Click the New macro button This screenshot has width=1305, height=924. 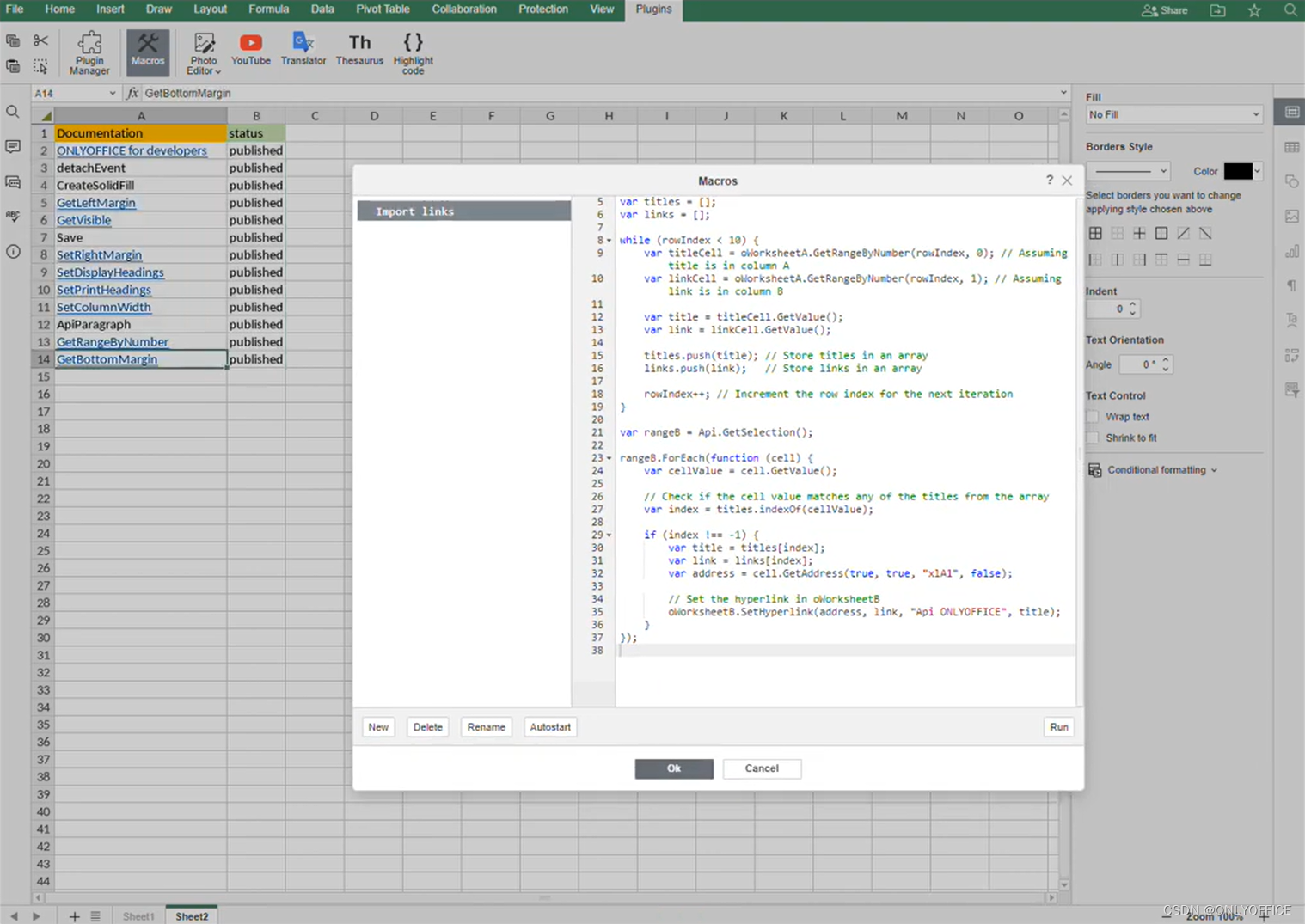point(378,727)
